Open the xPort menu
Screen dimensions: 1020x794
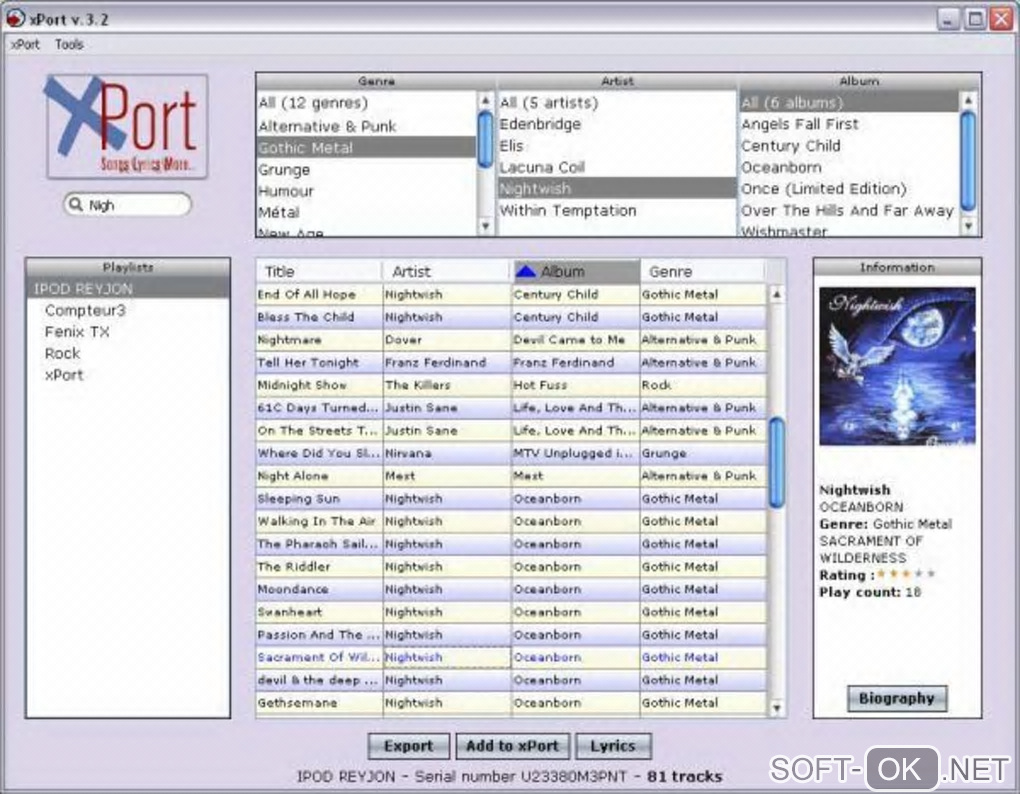coord(25,44)
